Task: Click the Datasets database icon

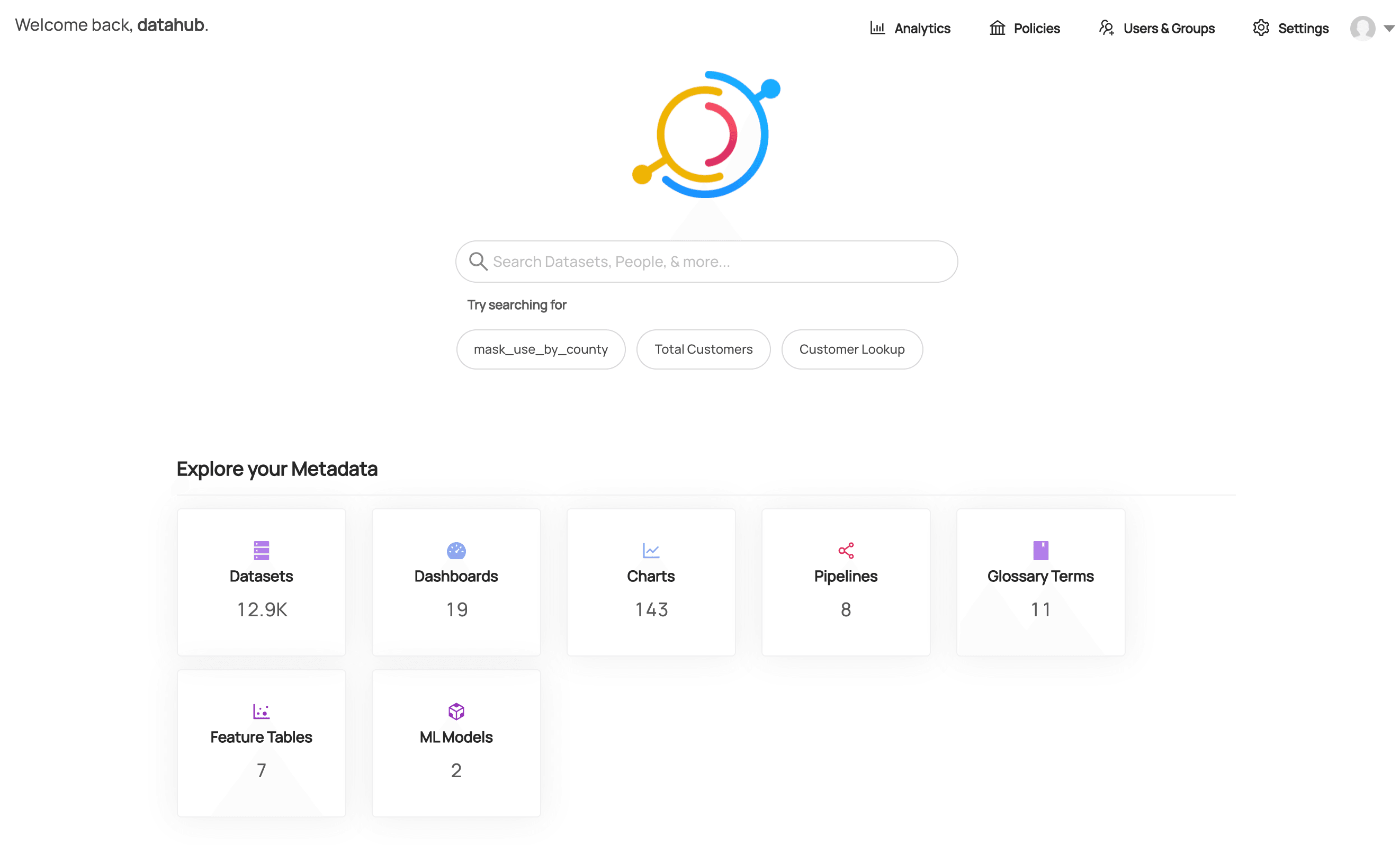Action: [262, 550]
